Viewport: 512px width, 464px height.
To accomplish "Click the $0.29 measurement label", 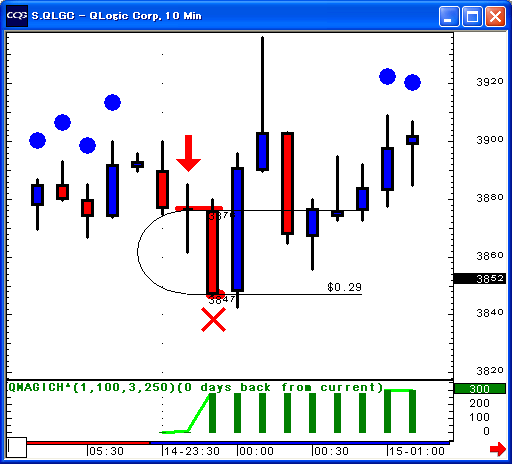I will [x=344, y=287].
